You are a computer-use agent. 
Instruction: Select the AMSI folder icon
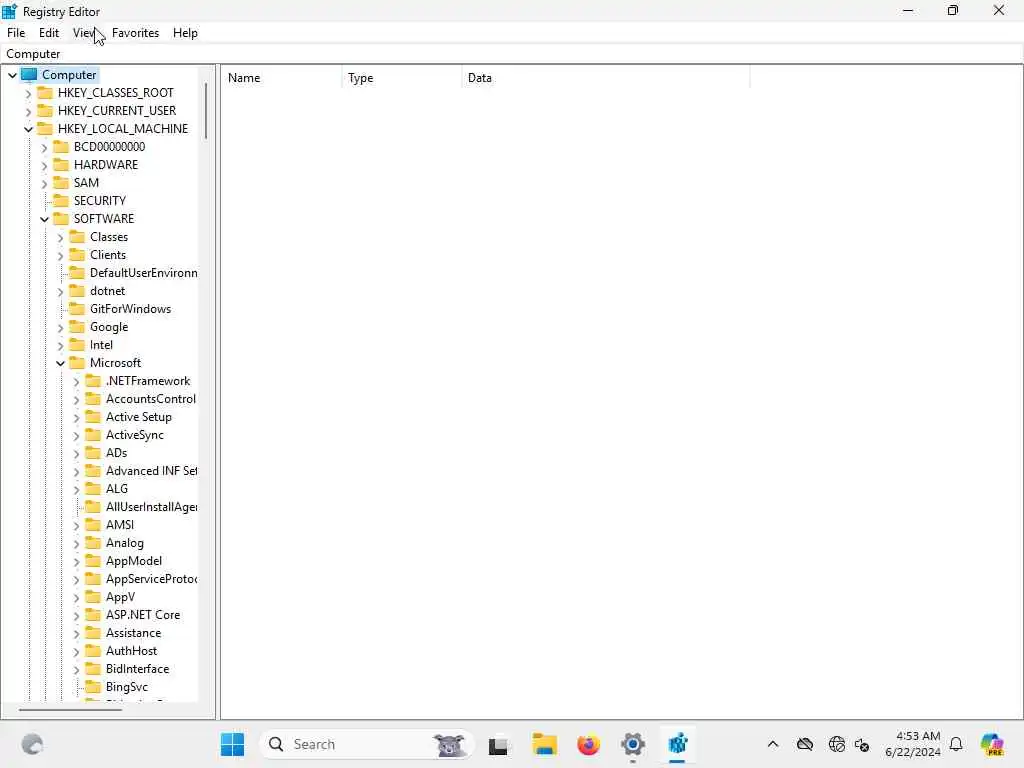tap(93, 524)
